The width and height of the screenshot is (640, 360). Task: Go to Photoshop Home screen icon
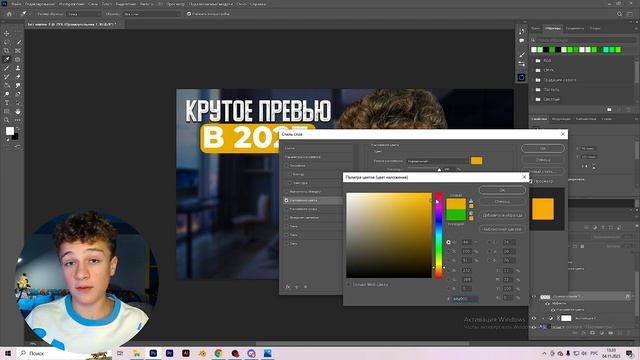pyautogui.click(x=9, y=14)
